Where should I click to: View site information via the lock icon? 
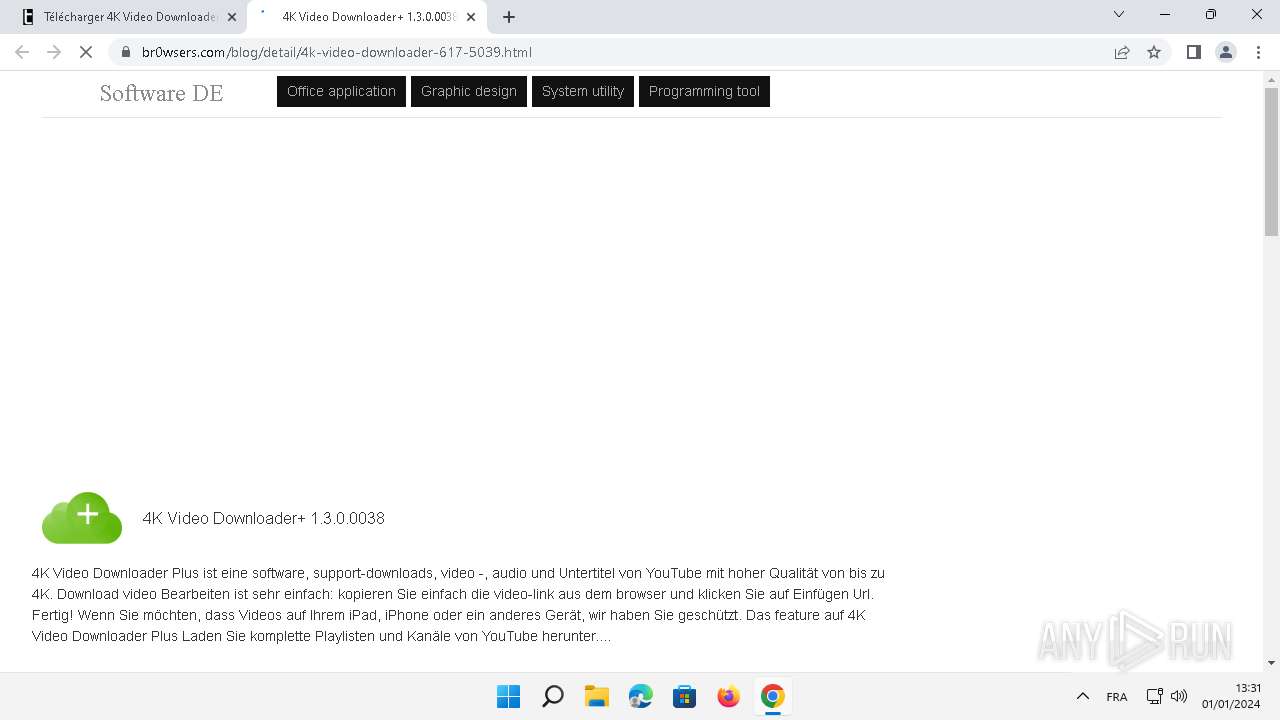point(126,52)
